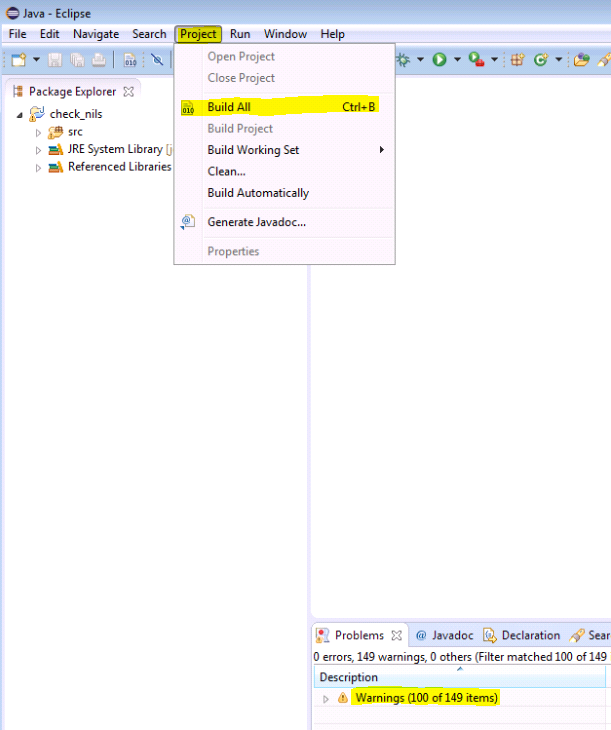Choose Generate Javadoc... menu entry
The height and width of the screenshot is (730, 611).
285,222
